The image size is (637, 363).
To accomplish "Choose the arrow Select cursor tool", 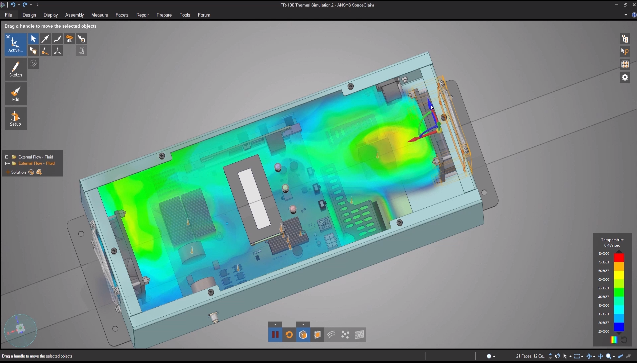I will [33, 39].
